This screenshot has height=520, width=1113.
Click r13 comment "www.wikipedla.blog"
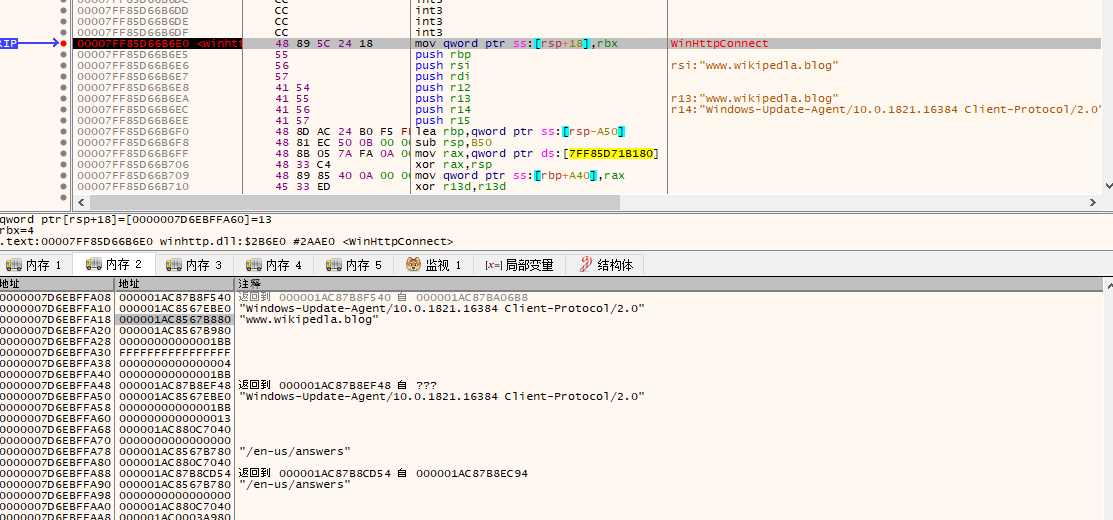[x=755, y=99]
